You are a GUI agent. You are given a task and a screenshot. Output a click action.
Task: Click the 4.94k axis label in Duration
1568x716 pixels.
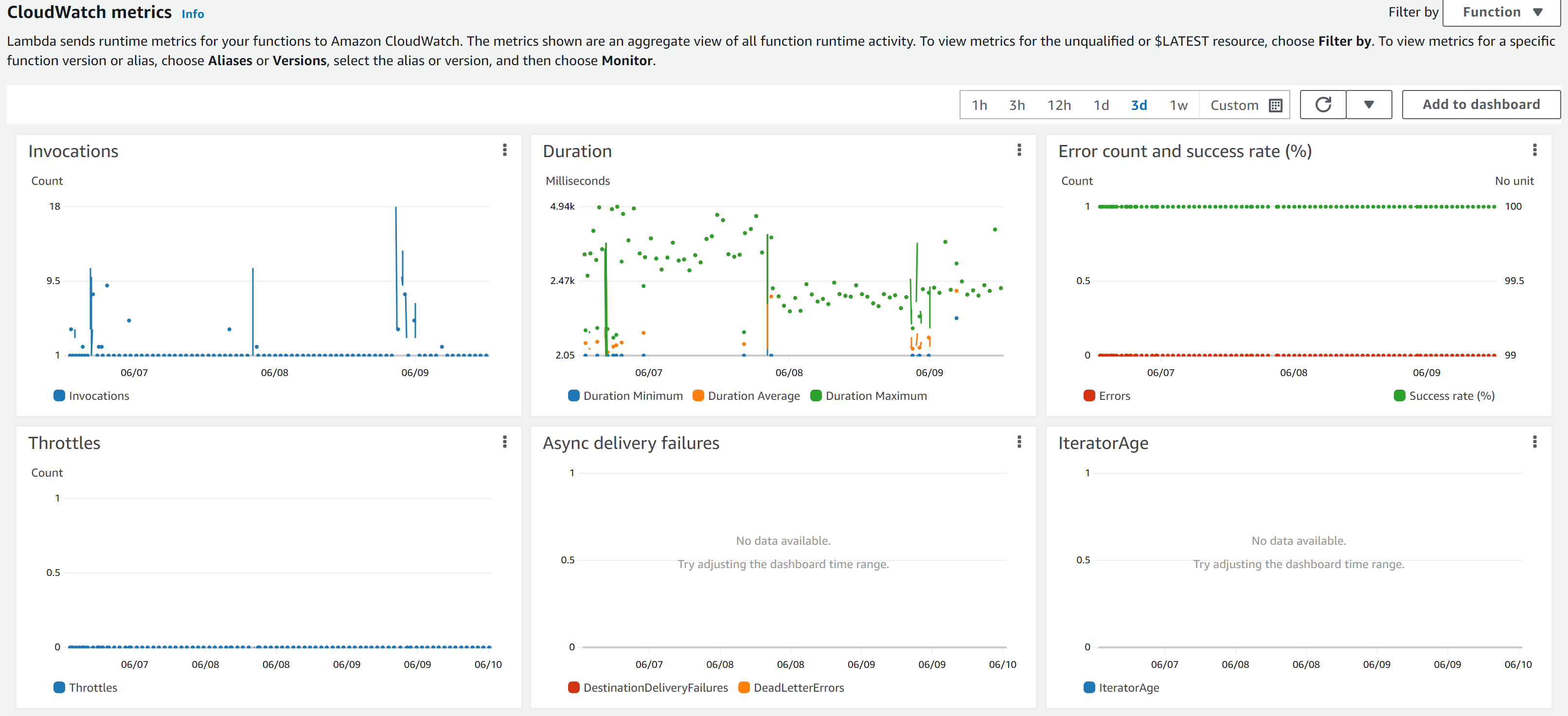pyautogui.click(x=562, y=206)
